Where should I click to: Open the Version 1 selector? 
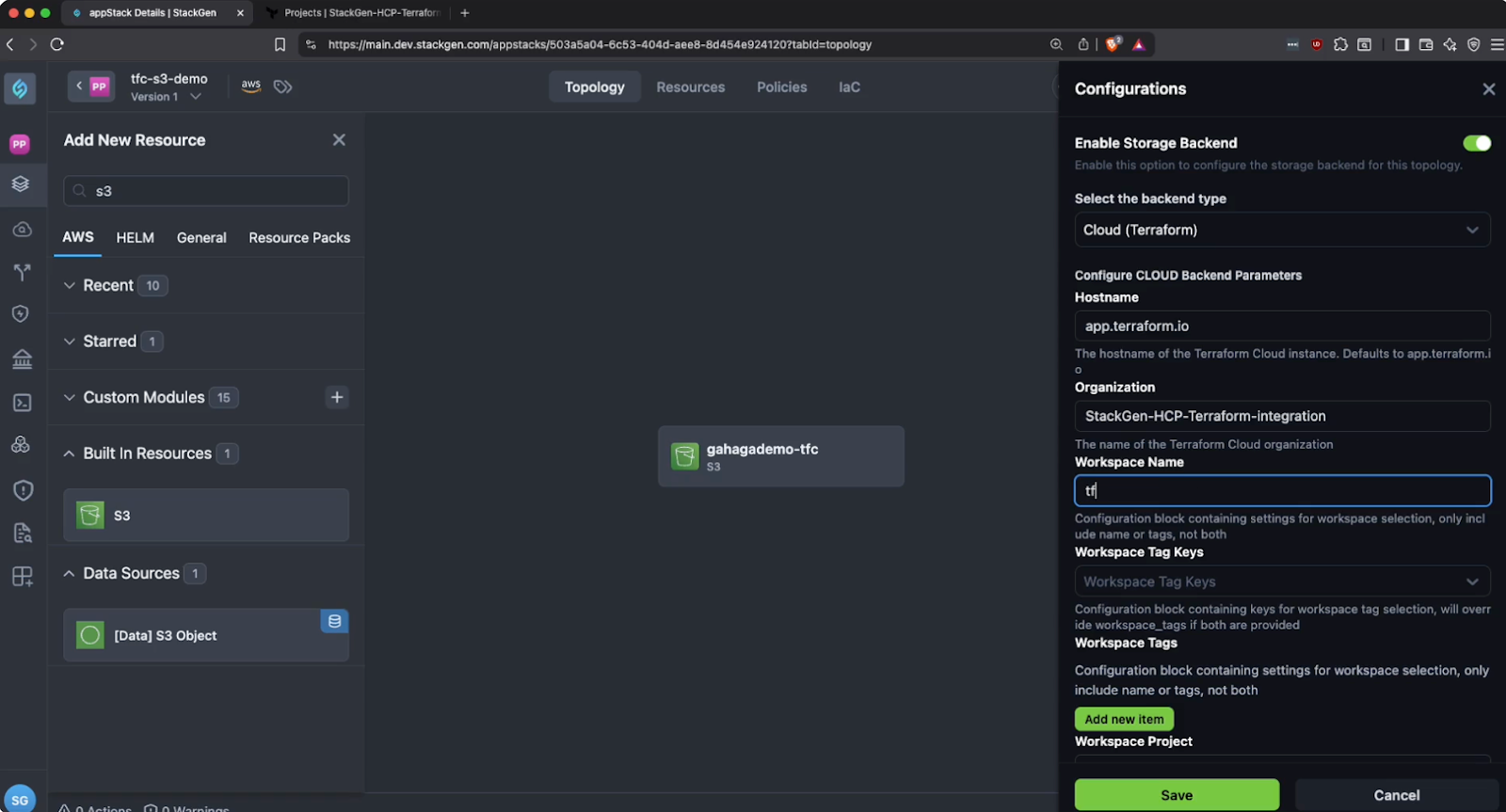coord(166,97)
